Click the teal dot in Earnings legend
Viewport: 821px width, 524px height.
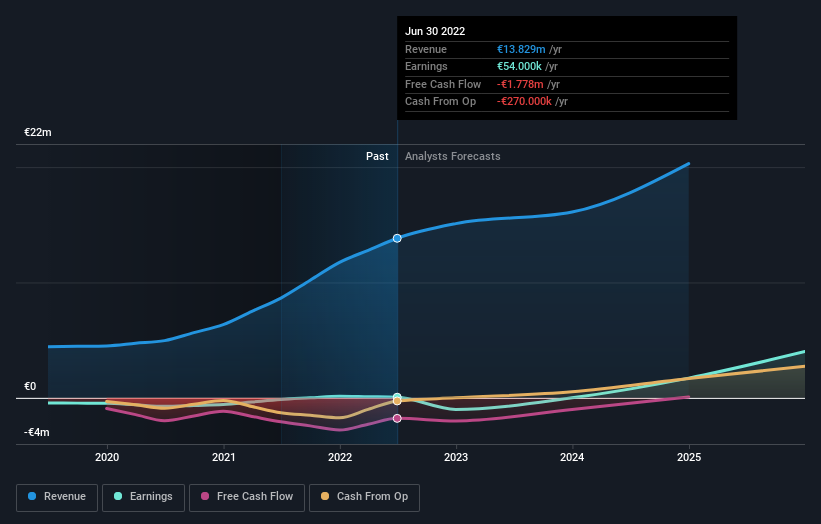pos(118,496)
